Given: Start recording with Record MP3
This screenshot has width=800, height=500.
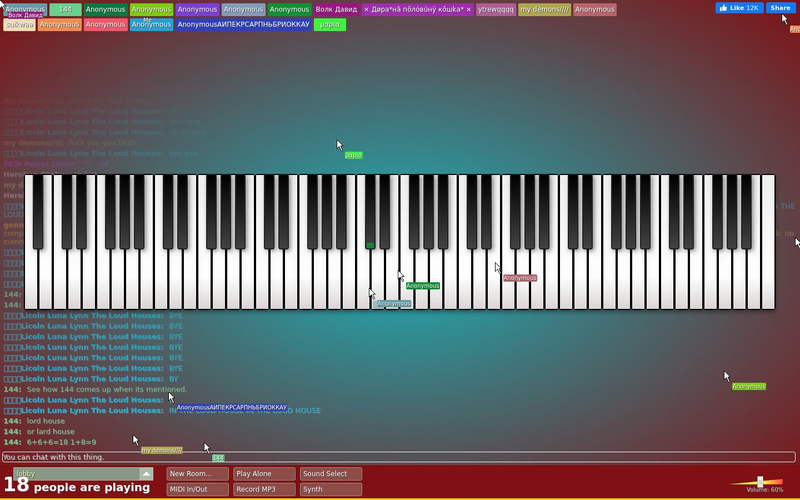Looking at the screenshot, I should (264, 489).
